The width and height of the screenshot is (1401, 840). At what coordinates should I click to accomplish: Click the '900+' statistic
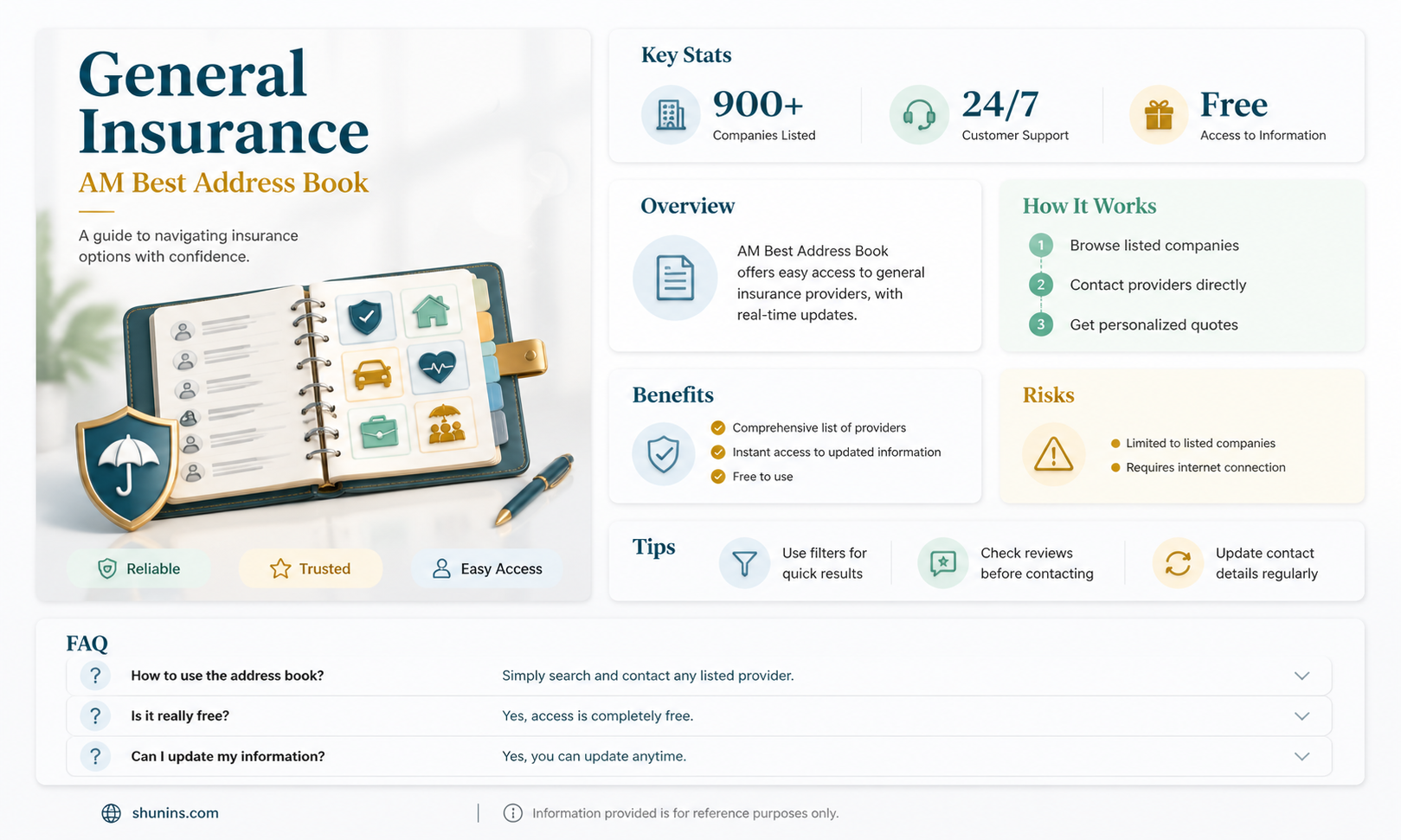pyautogui.click(x=758, y=105)
